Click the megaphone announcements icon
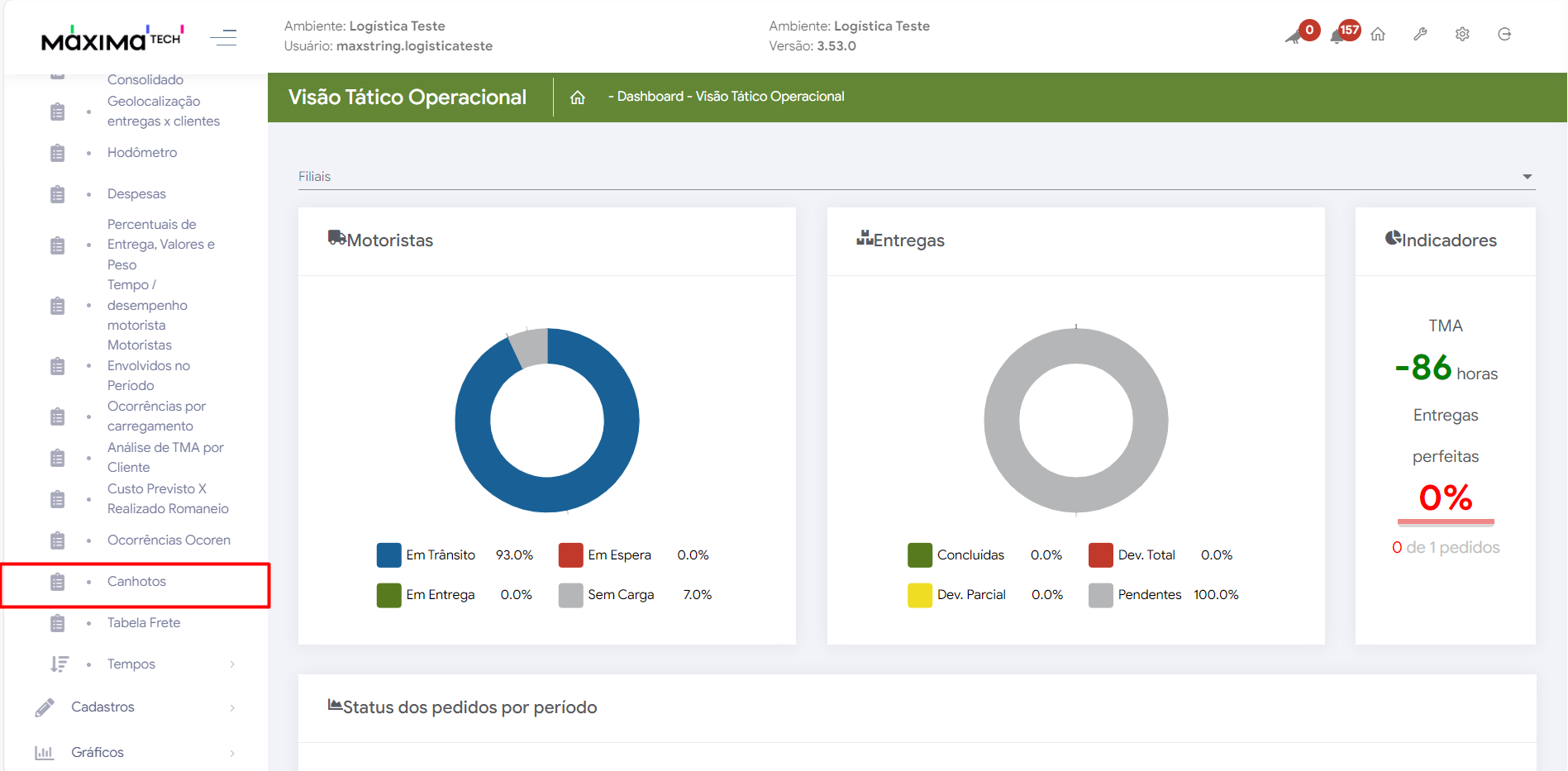Screen dimensions: 1568x771 [x=1295, y=36]
